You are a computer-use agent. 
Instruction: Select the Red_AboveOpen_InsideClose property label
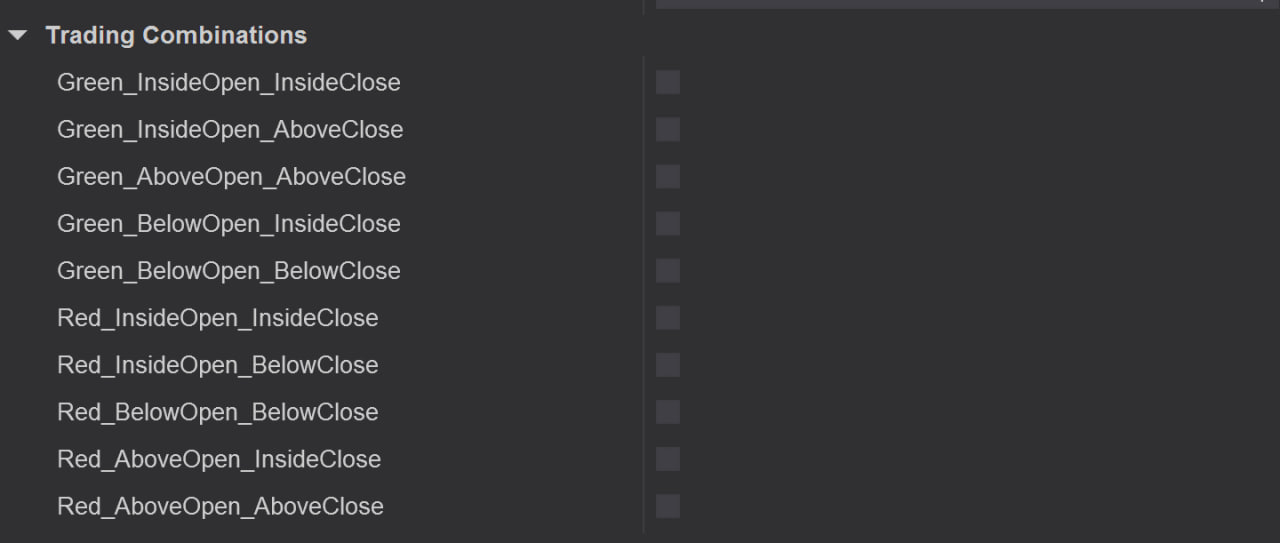[219, 459]
